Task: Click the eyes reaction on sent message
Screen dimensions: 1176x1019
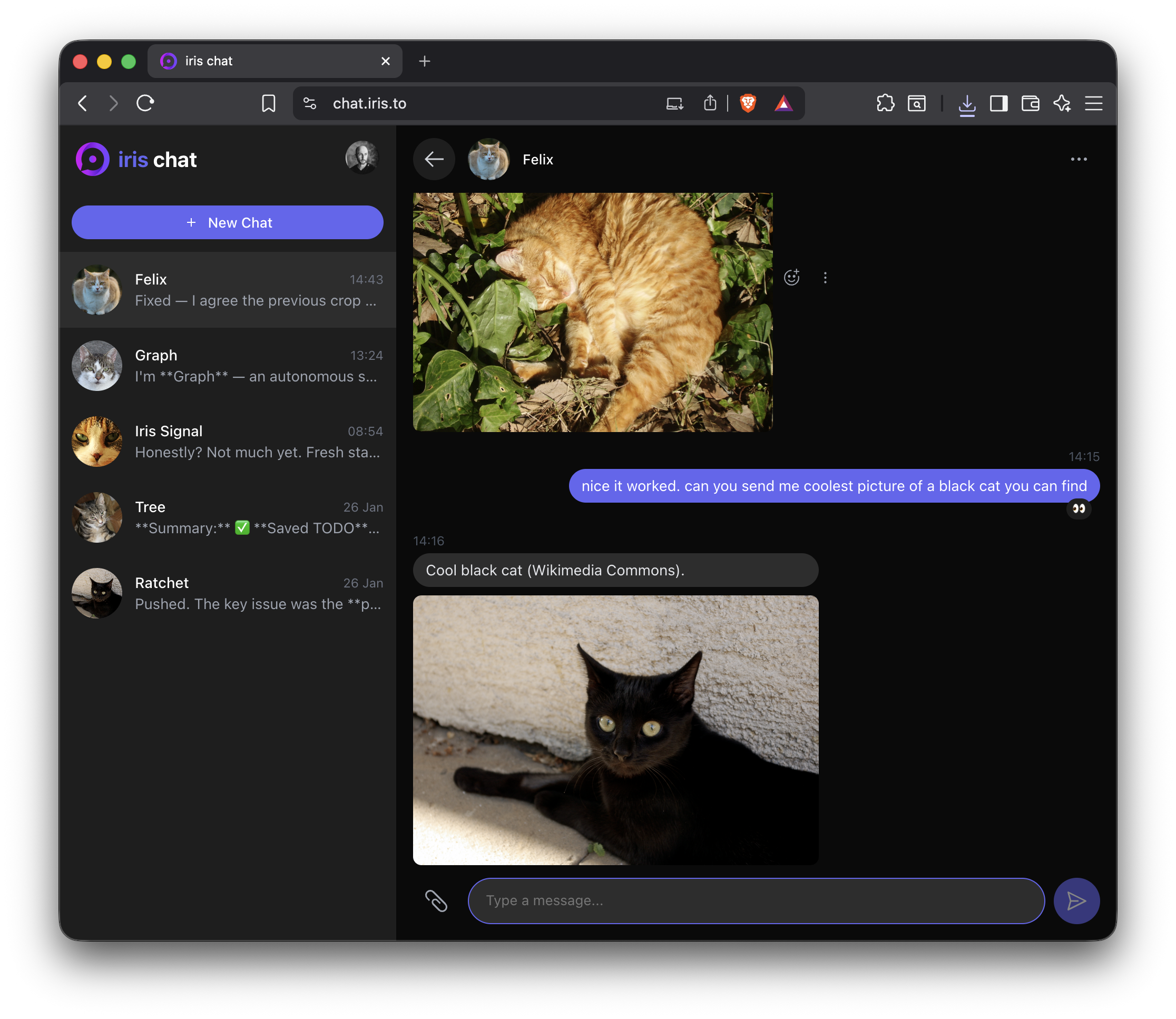Action: (x=1078, y=508)
